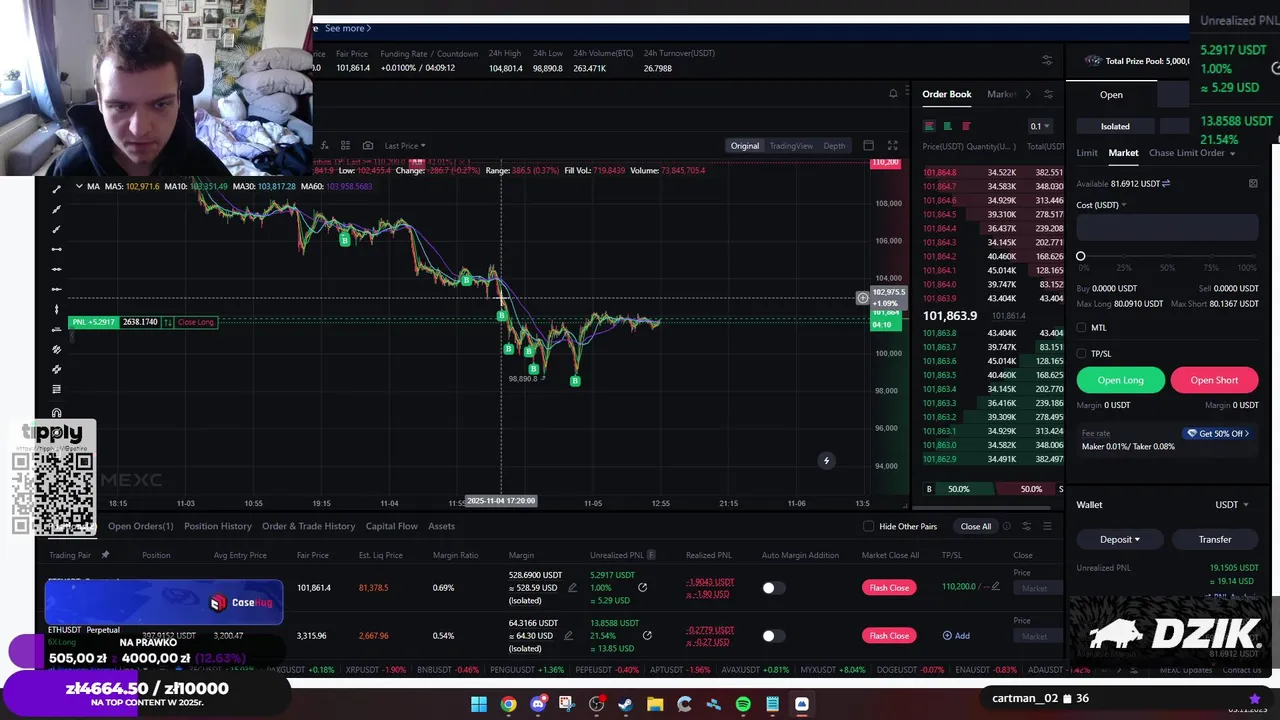Open the Position History tab
1280x720 pixels.
[x=218, y=527]
